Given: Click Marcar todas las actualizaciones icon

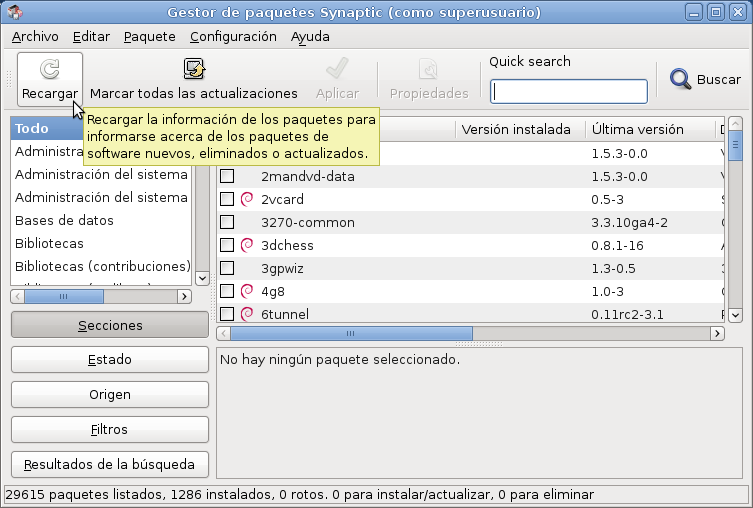Looking at the screenshot, I should [x=194, y=69].
